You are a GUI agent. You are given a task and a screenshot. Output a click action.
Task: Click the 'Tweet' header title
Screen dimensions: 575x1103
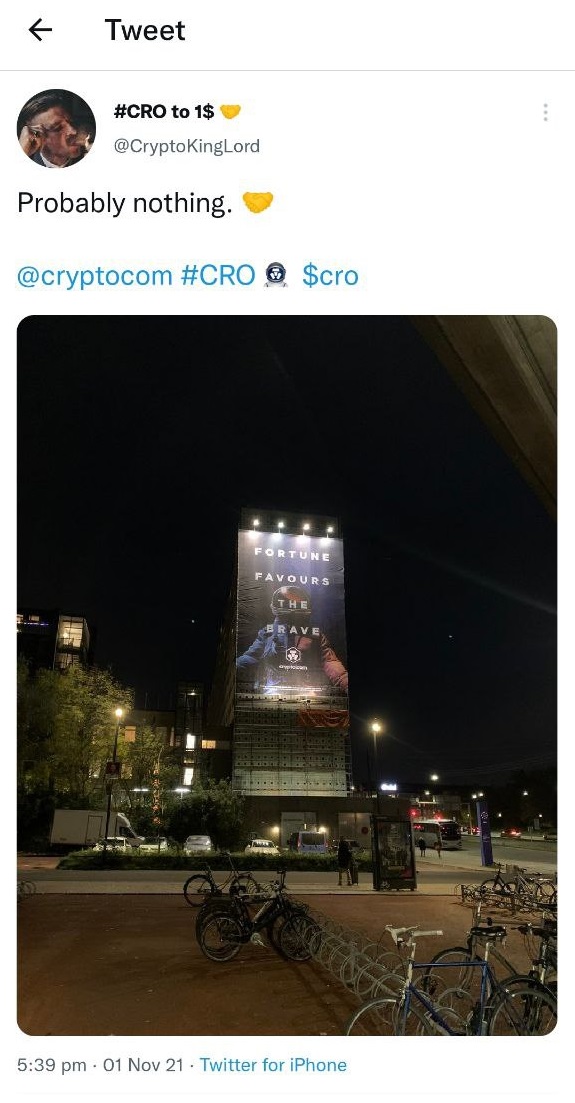click(145, 30)
